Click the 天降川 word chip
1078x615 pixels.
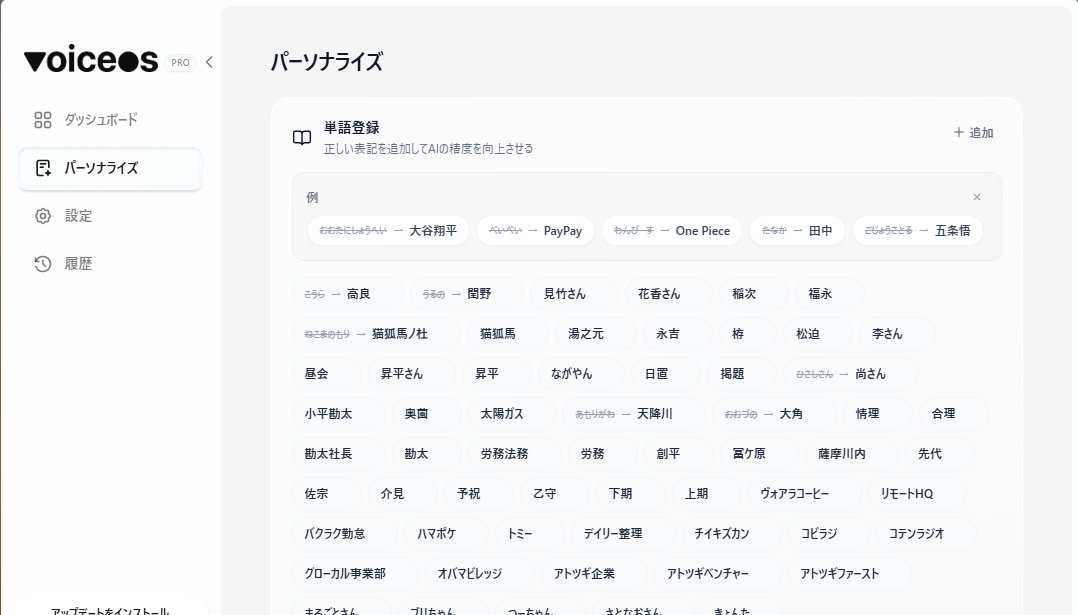[x=634, y=414]
